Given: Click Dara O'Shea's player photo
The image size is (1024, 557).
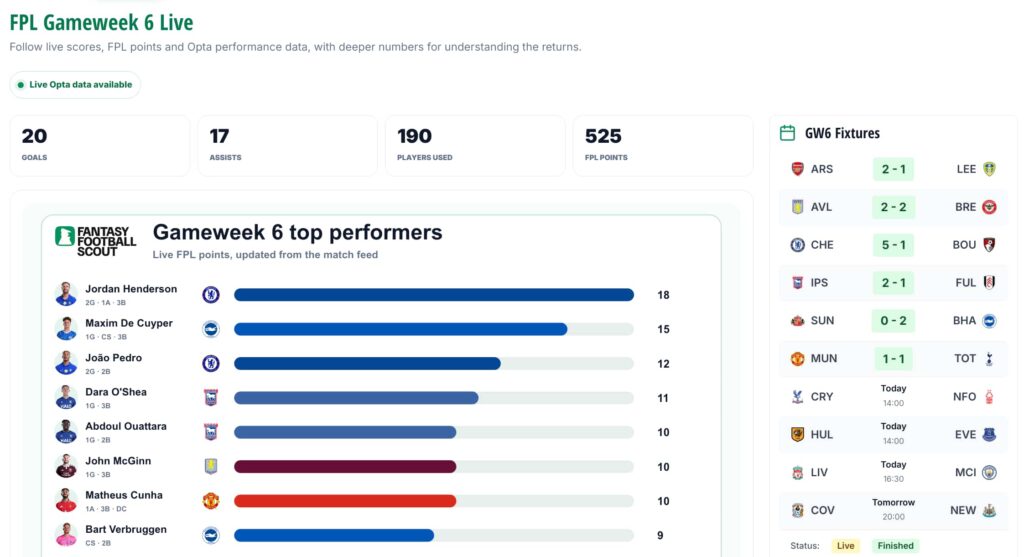Looking at the screenshot, I should pos(66,398).
